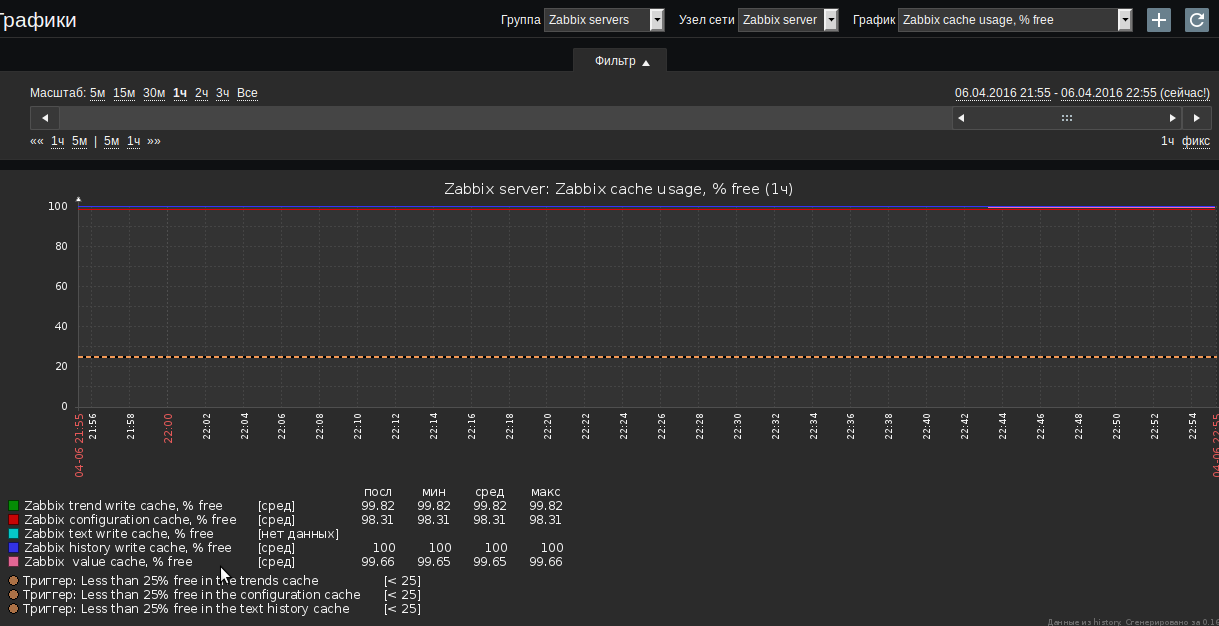Jump back using the «« link

click(37, 141)
